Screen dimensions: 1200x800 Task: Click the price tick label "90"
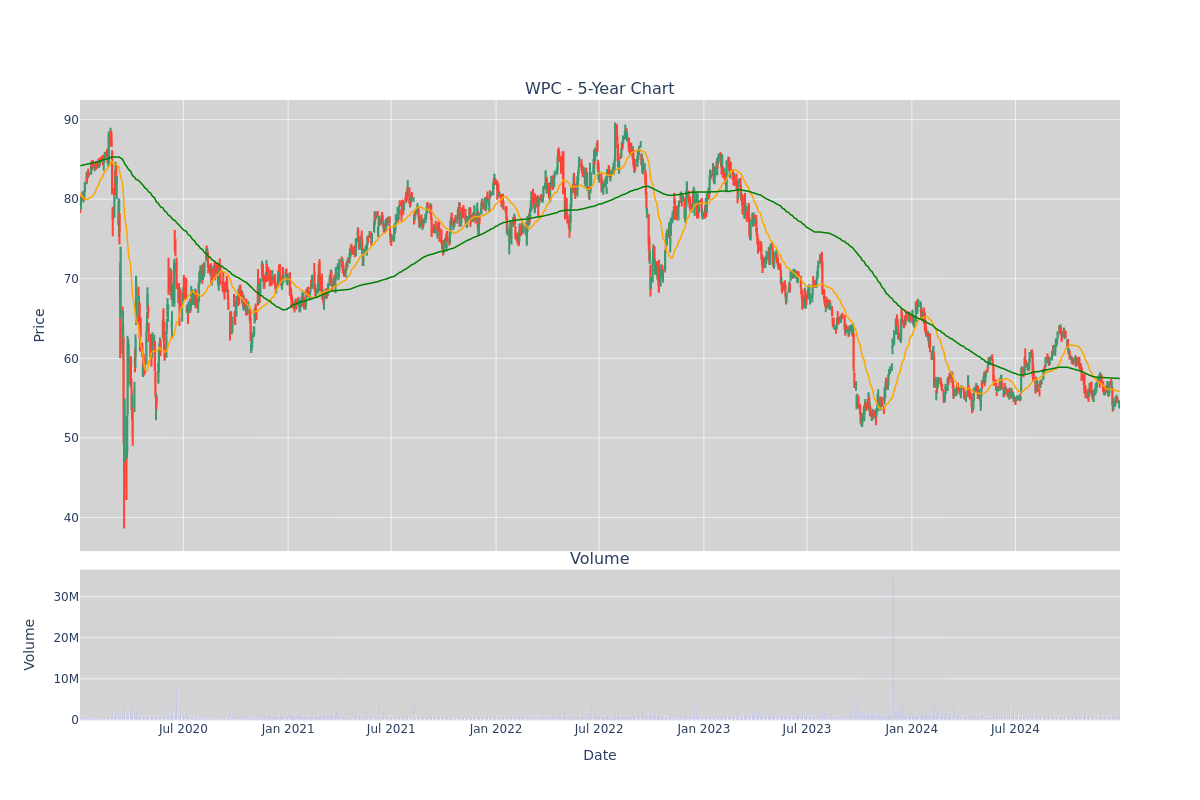71,120
